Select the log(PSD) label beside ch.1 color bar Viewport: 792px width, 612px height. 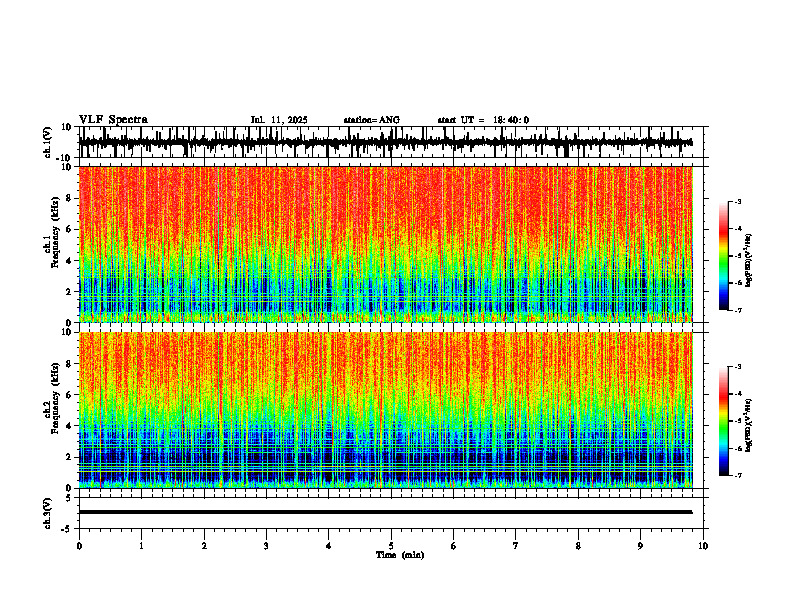(x=748, y=260)
